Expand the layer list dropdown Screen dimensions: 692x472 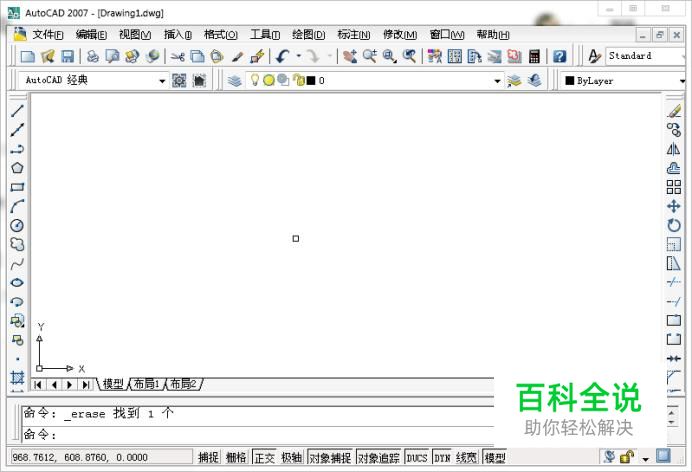point(497,81)
